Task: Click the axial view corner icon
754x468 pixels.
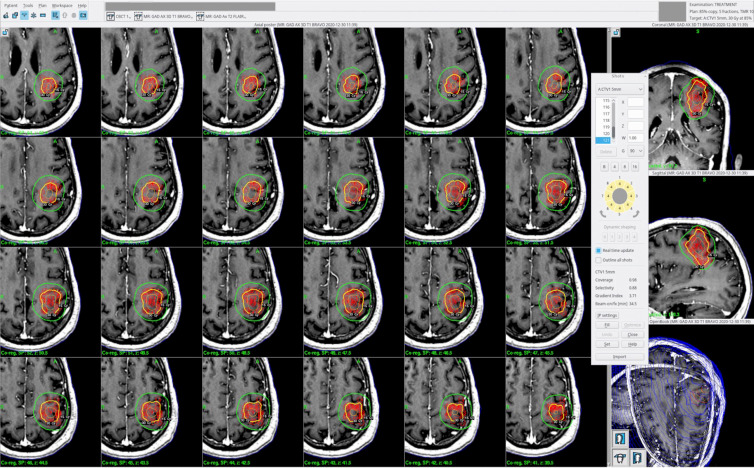Action: click(5, 33)
